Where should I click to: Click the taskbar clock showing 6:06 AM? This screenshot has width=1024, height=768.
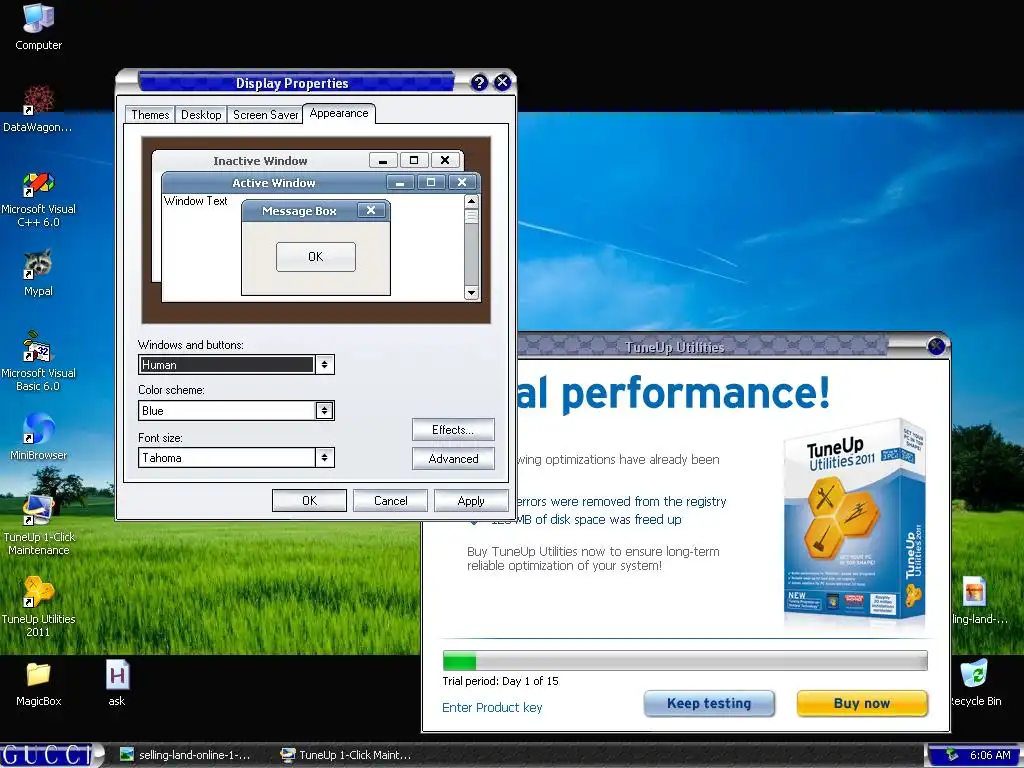[x=989, y=755]
